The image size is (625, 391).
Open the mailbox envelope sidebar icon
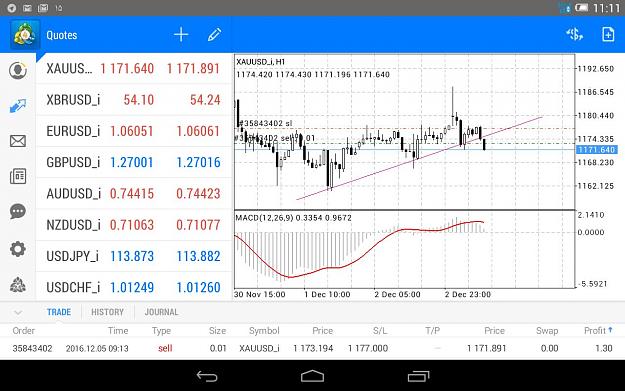coord(18,141)
